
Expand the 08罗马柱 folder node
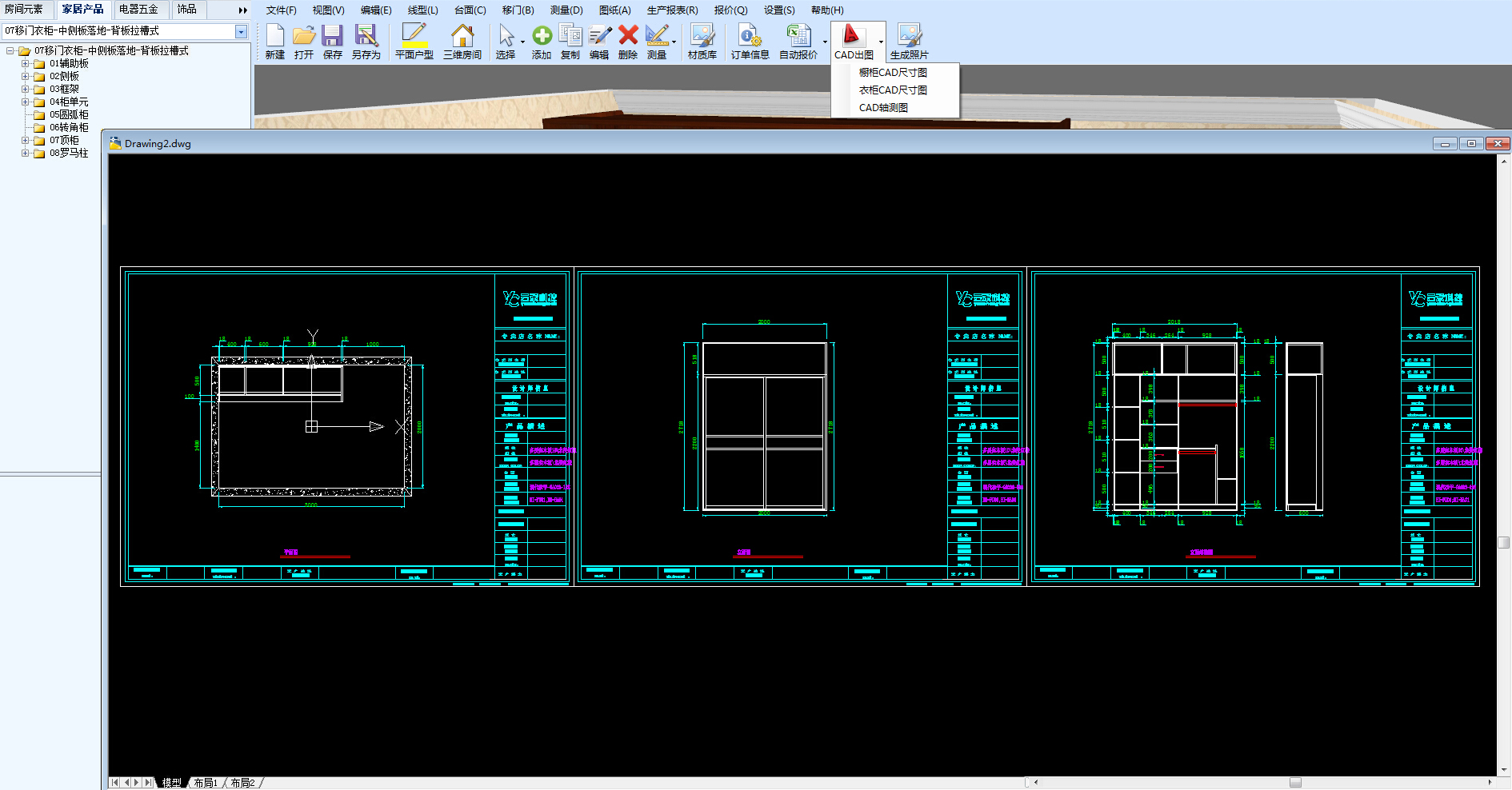click(25, 154)
